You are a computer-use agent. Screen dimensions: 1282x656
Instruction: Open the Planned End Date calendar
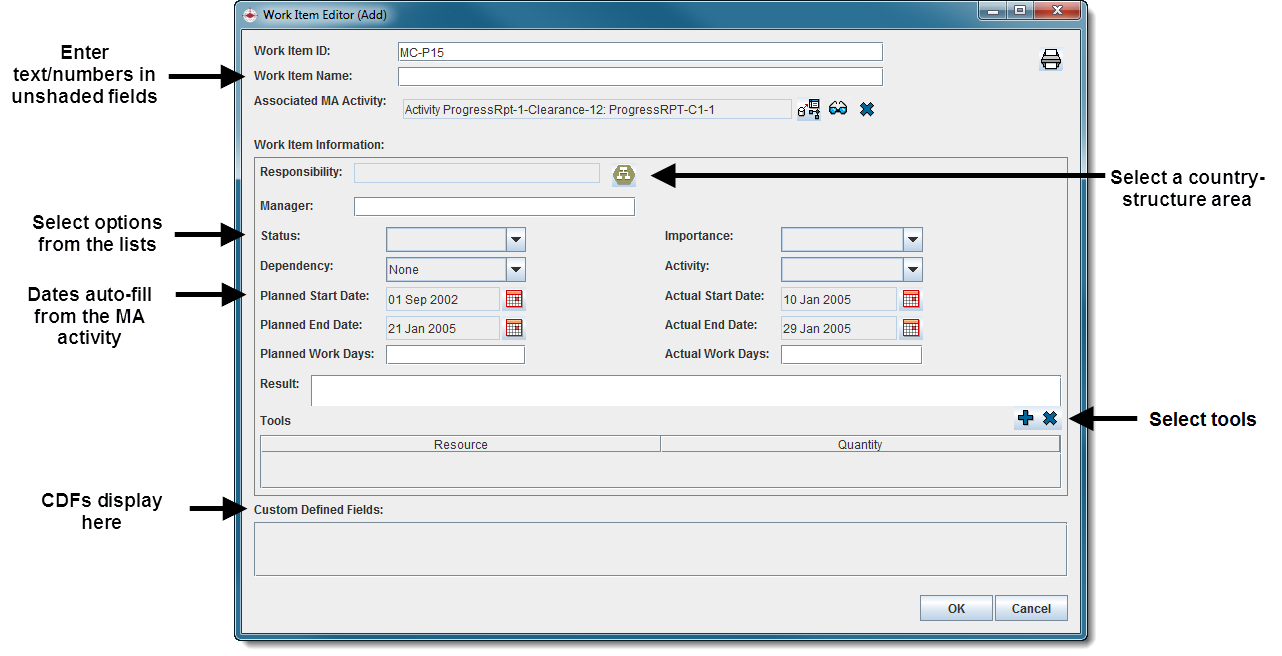[x=514, y=328]
